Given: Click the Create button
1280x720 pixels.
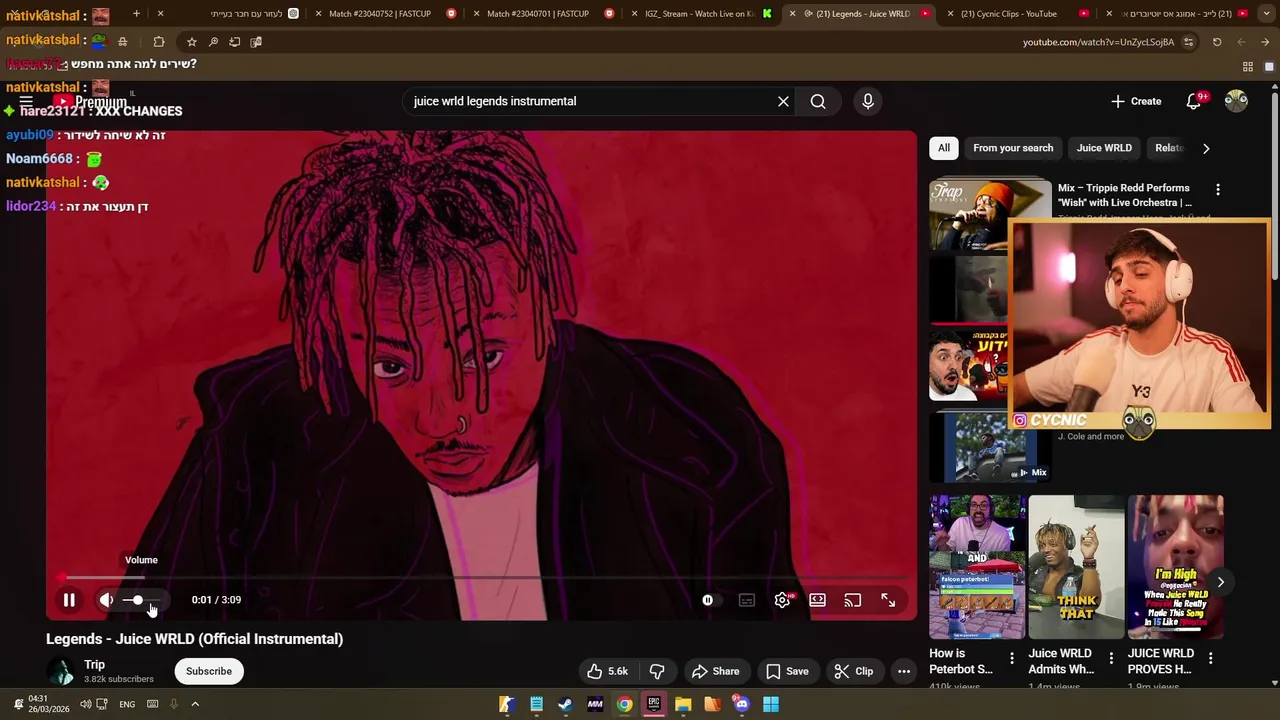Looking at the screenshot, I should click(1136, 101).
